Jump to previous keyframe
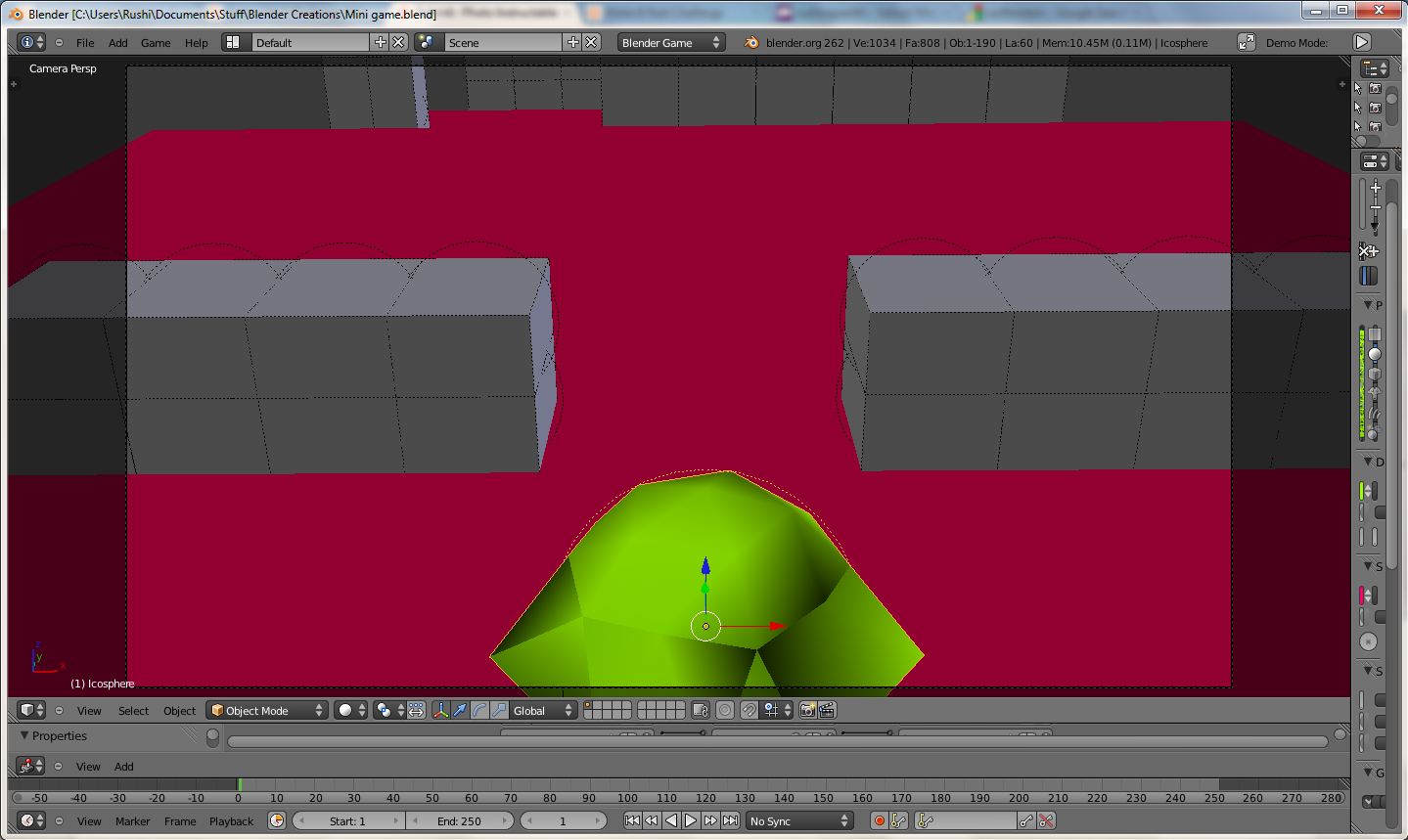Viewport: 1408px width, 840px height. [x=652, y=820]
